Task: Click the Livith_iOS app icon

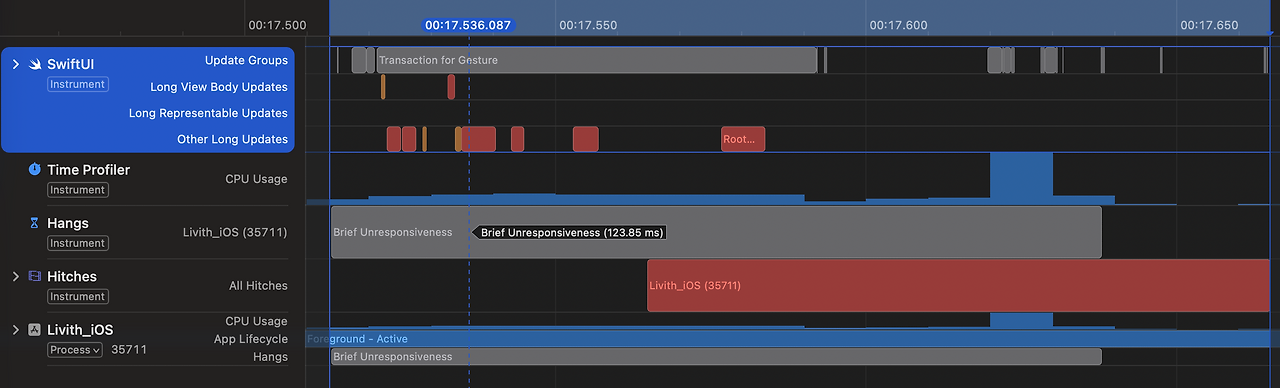Action: [34, 330]
